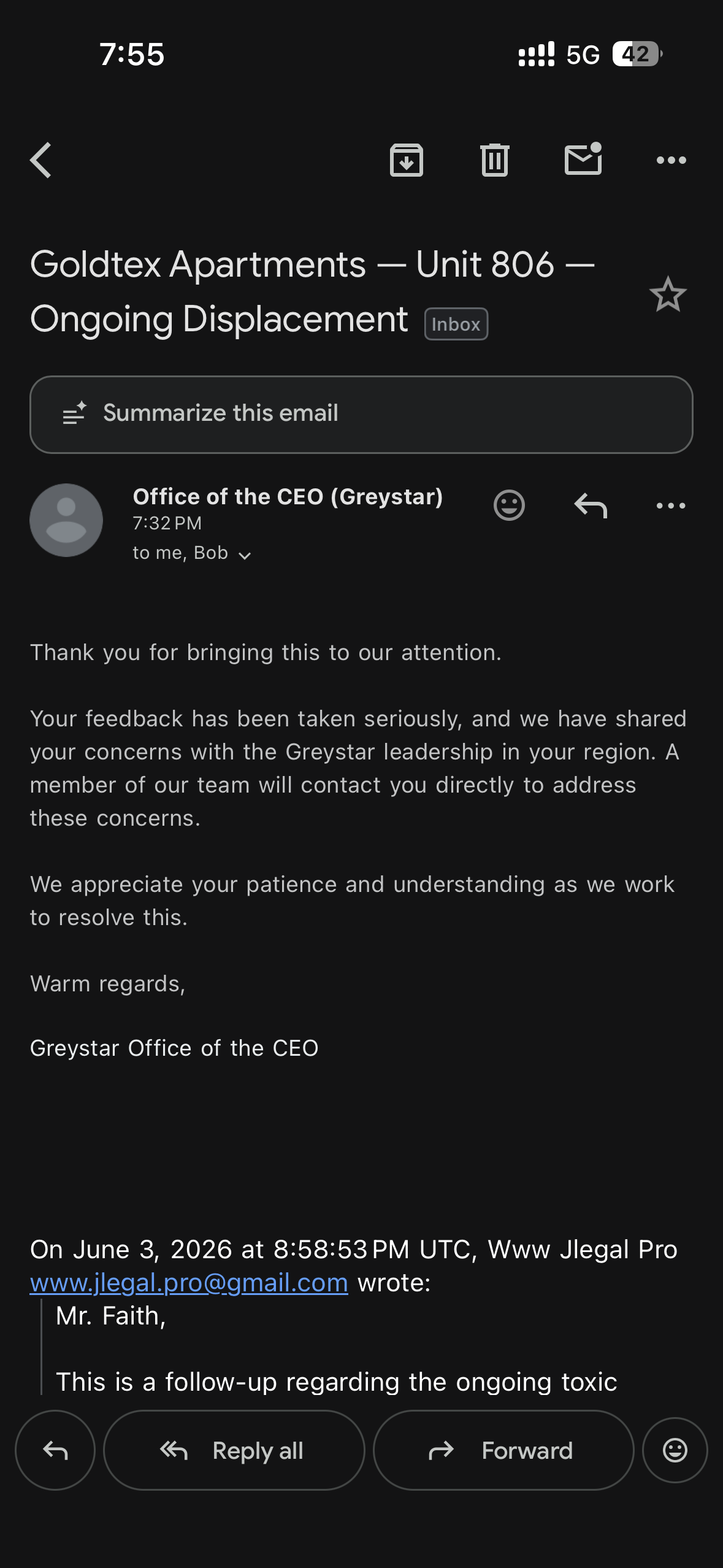This screenshot has height=1568, width=723.
Task: Tap the emoji reaction button in the bottom bar
Action: (675, 1450)
